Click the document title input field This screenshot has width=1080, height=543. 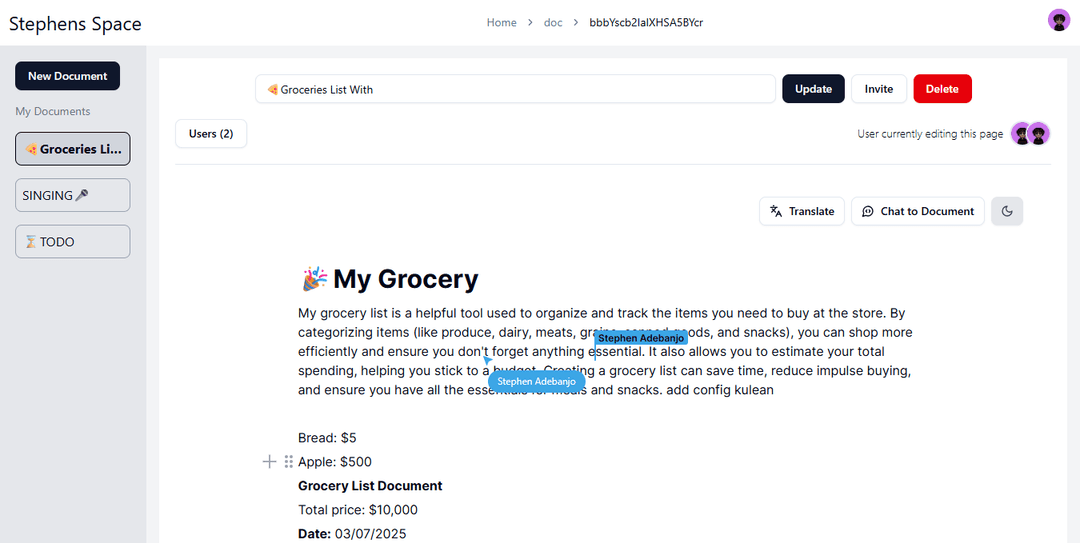pos(515,89)
